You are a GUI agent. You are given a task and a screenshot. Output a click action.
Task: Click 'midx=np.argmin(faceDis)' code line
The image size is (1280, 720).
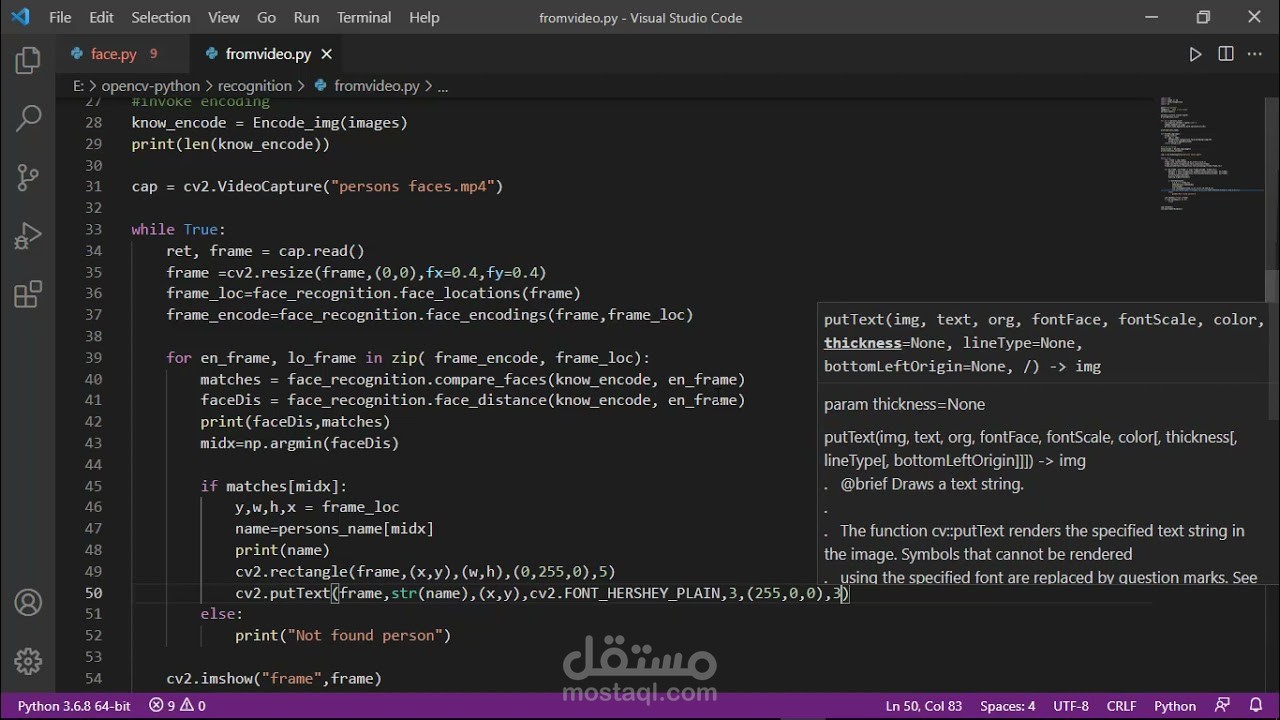300,443
